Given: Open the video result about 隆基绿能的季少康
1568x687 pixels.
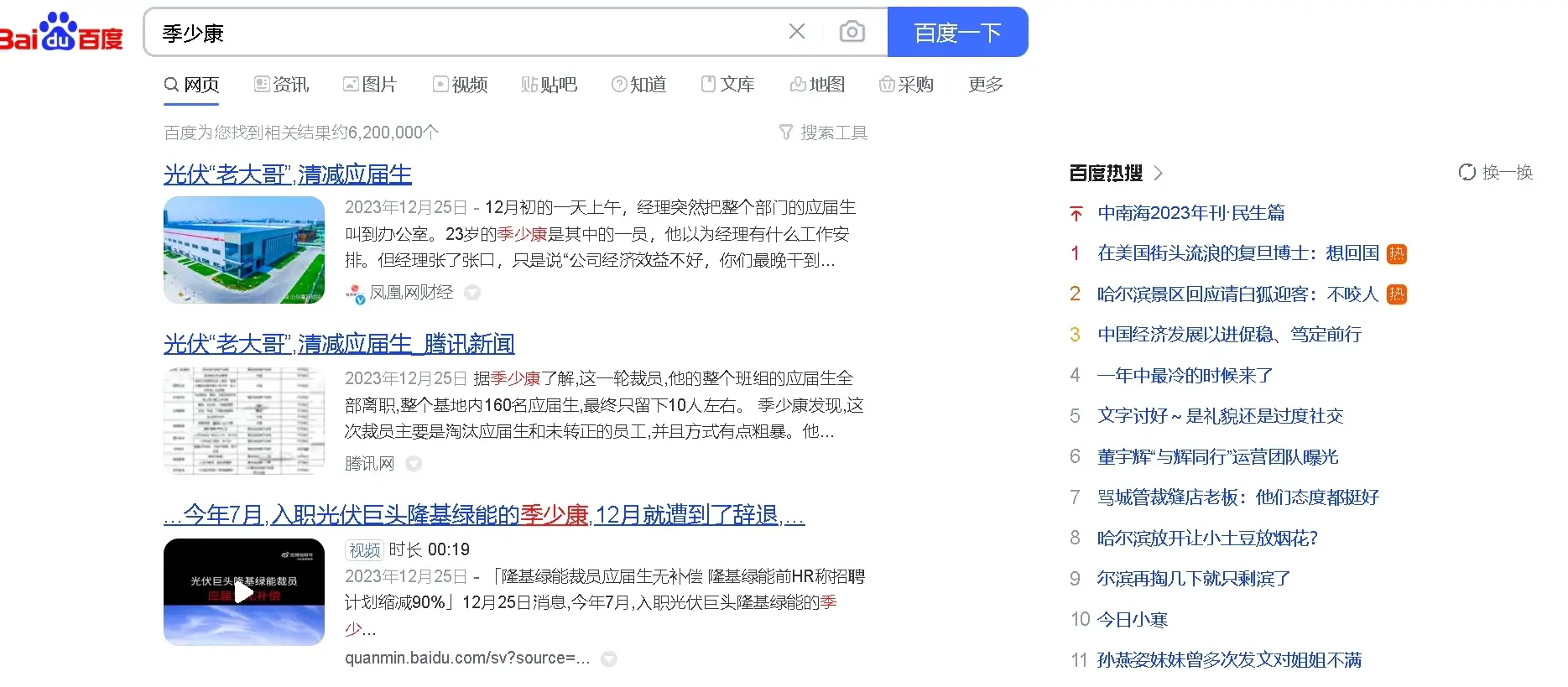Looking at the screenshot, I should (484, 515).
